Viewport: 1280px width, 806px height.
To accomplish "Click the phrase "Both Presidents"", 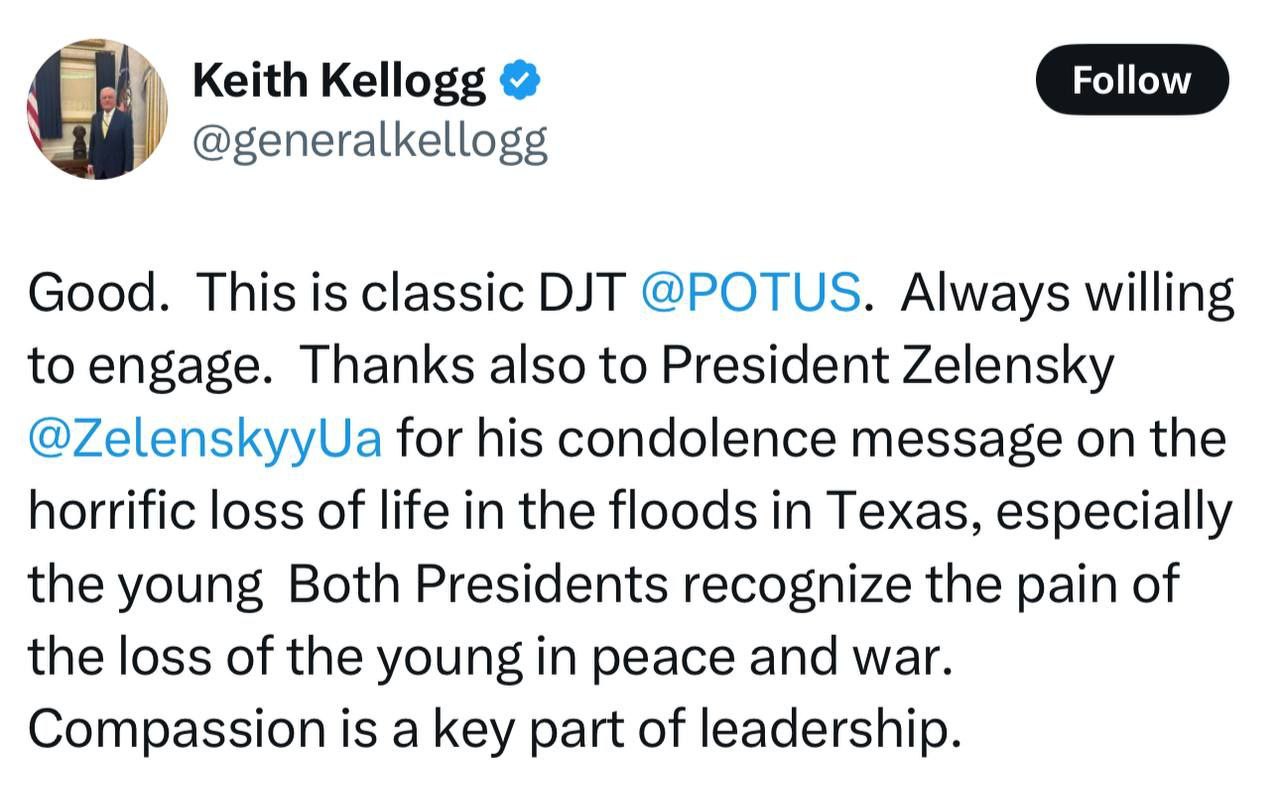I will 478,585.
